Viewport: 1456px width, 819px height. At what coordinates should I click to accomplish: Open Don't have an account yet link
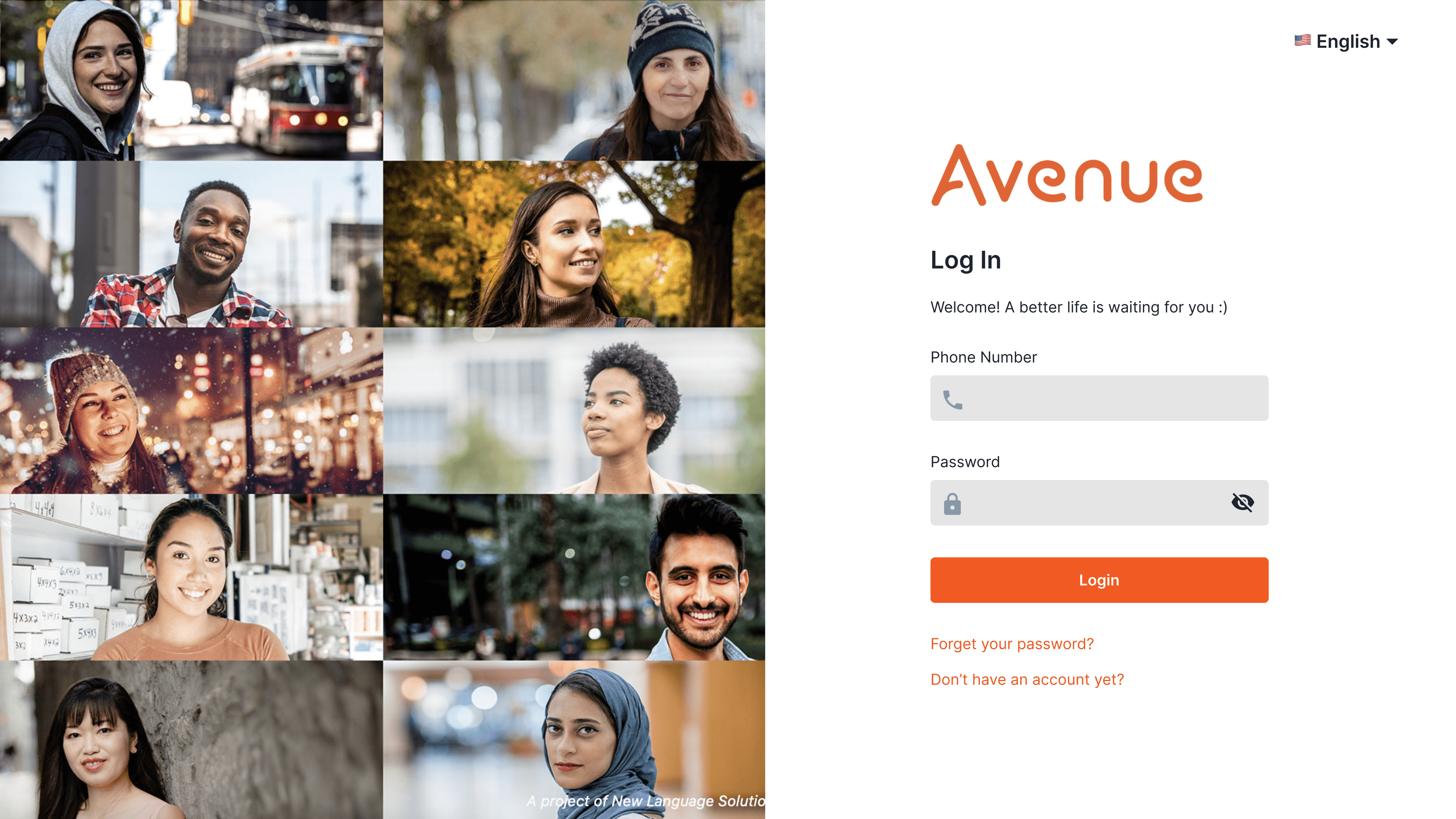pos(1027,679)
